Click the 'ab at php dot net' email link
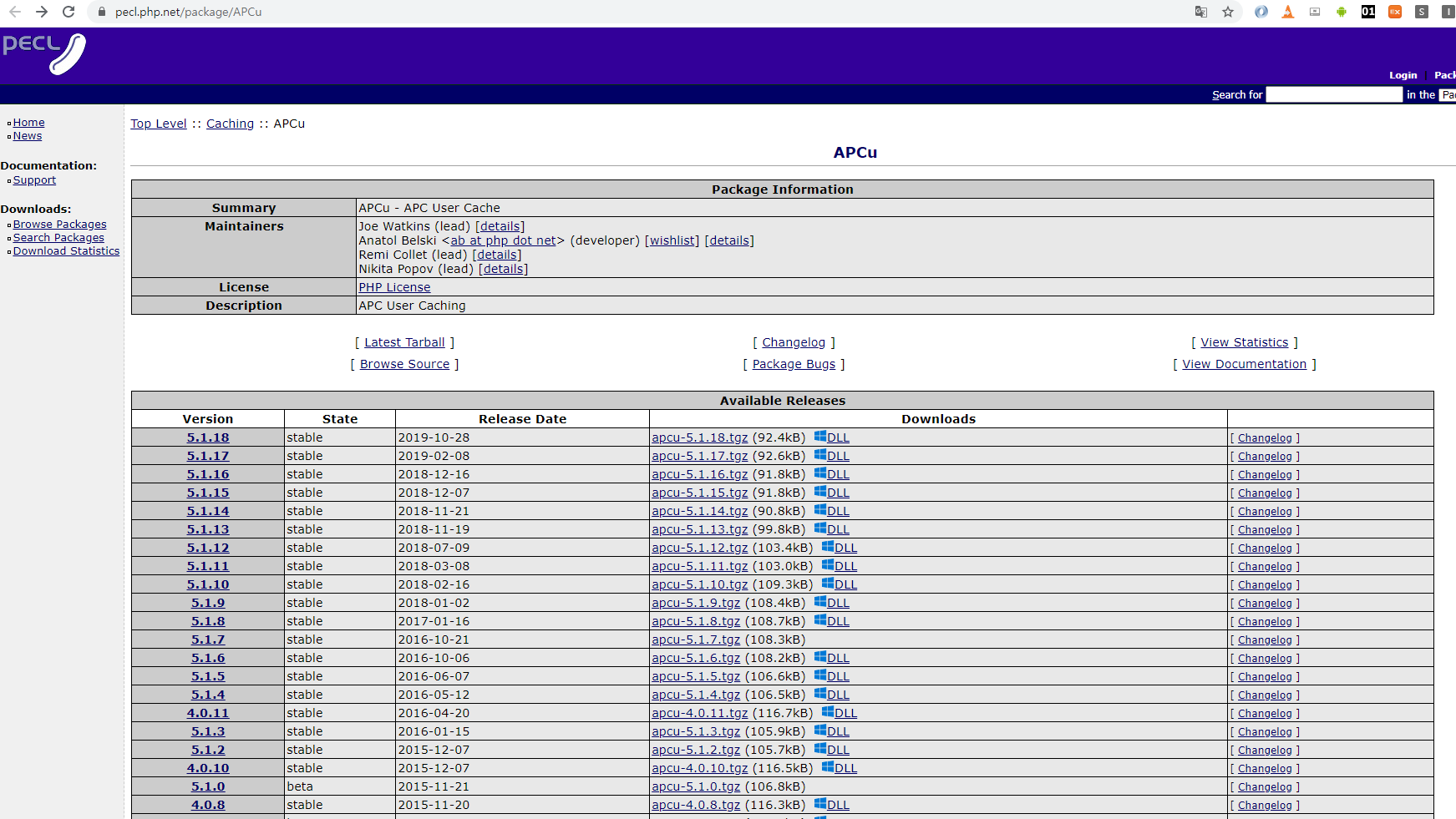The image size is (1456, 819). pos(503,240)
